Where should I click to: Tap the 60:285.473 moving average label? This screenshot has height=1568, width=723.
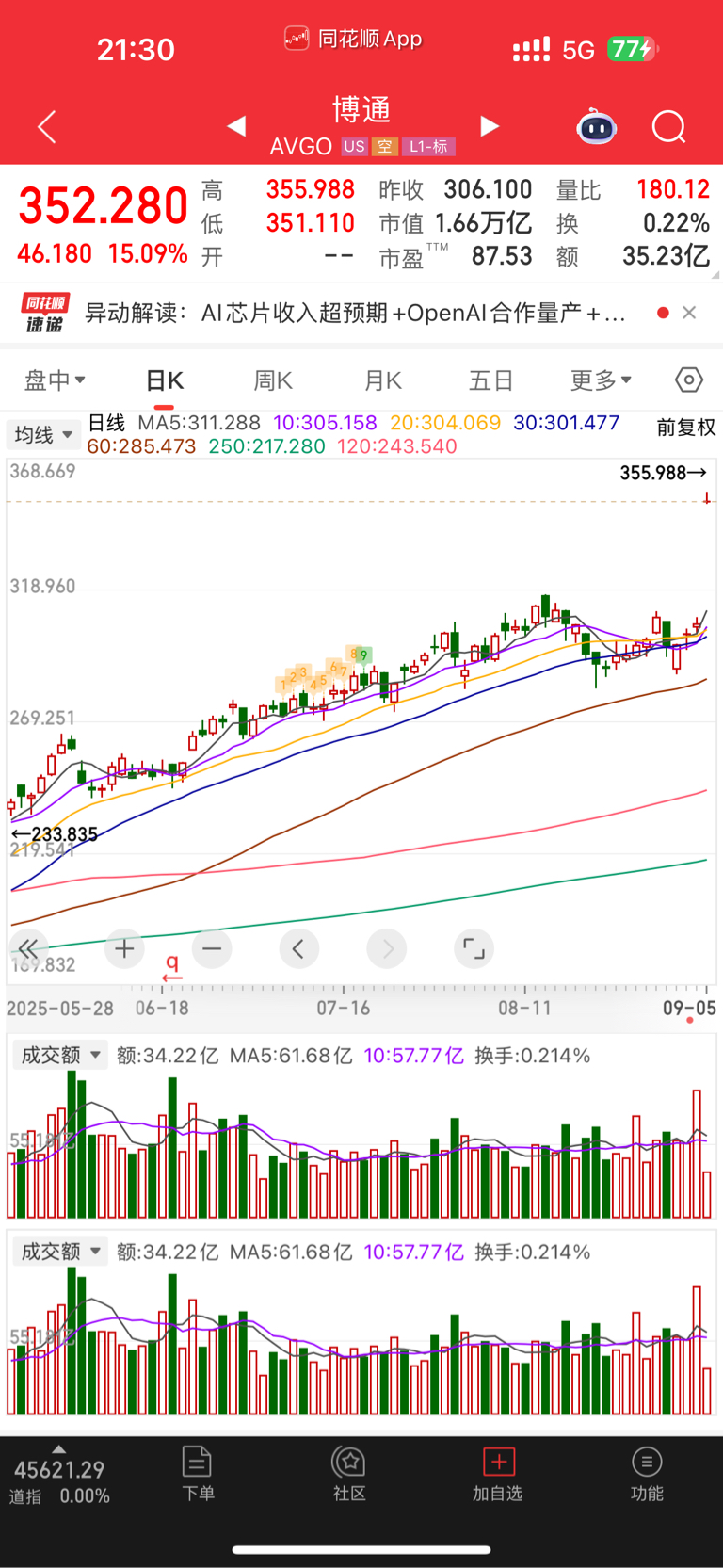[141, 446]
